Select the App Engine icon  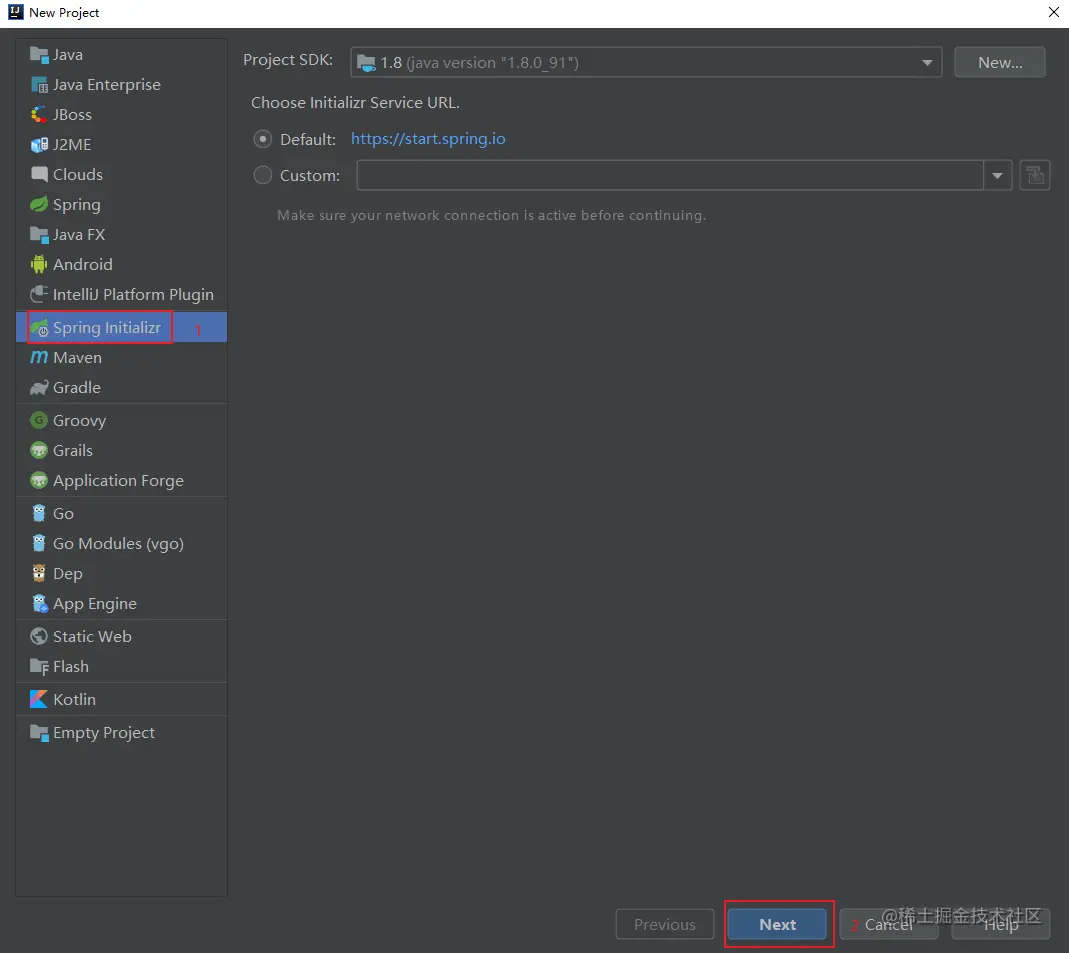tap(40, 603)
